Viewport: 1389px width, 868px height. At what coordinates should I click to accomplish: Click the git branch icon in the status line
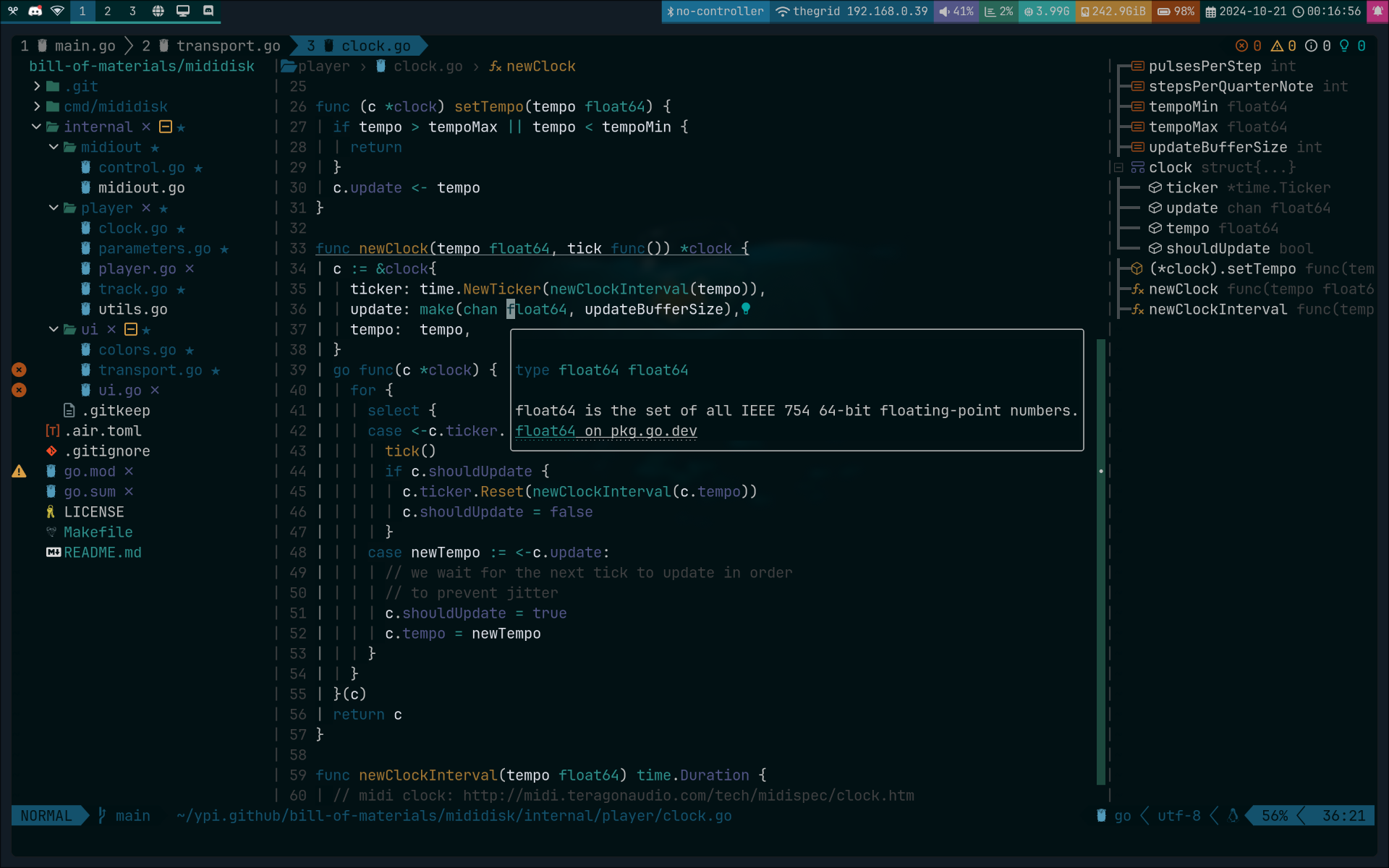tap(102, 816)
